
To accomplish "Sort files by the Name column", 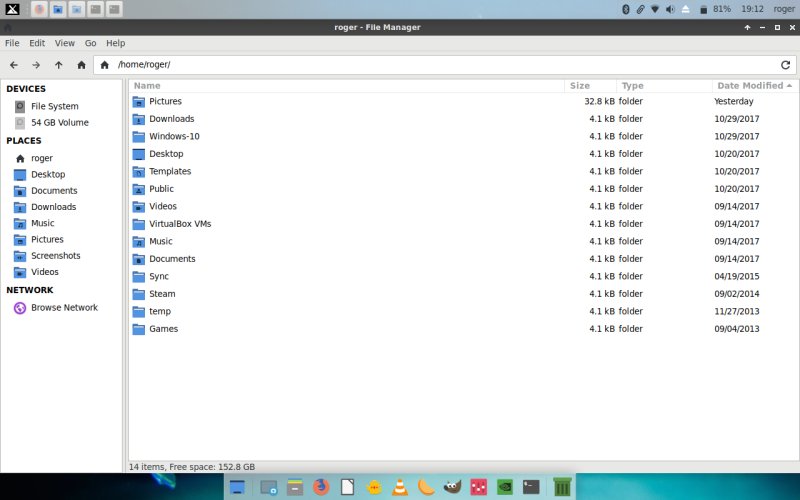I will tap(147, 86).
